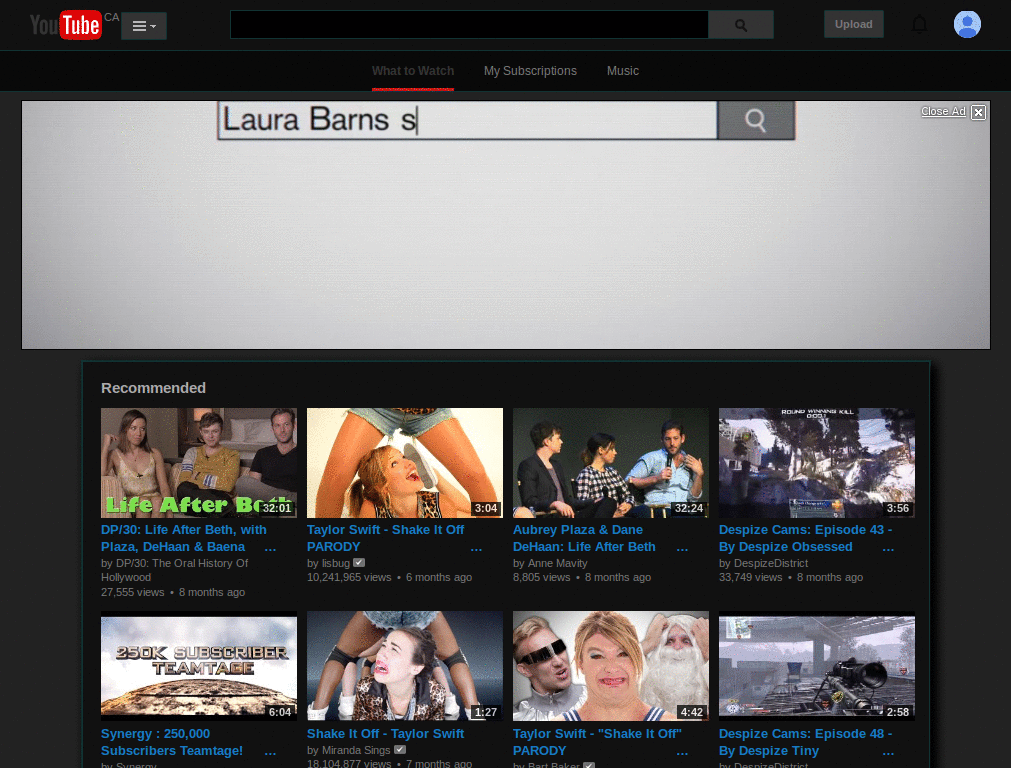The image size is (1024, 768).
Task: Select the What to Watch tab
Action: point(413,71)
